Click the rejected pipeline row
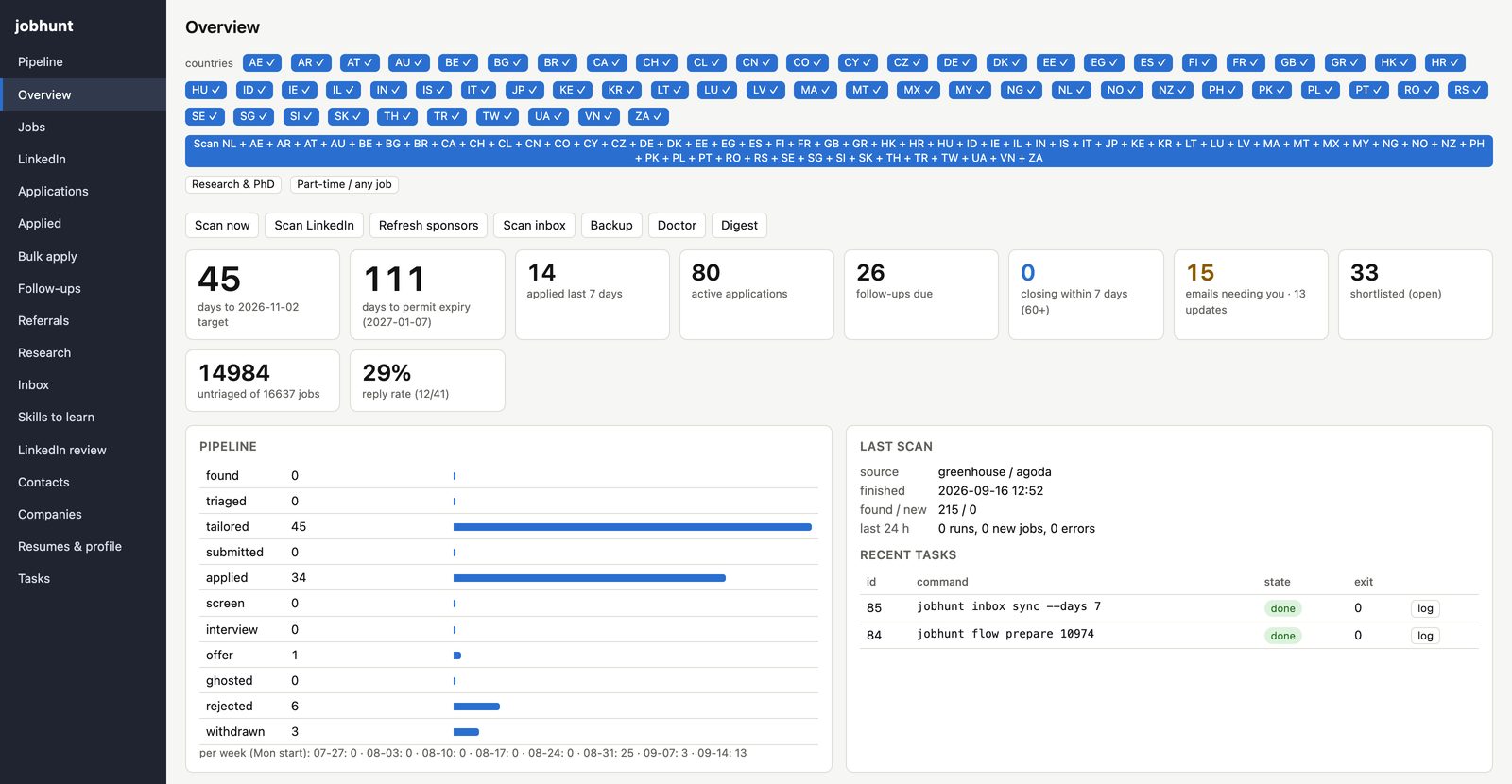This screenshot has height=784, width=1512. point(508,706)
